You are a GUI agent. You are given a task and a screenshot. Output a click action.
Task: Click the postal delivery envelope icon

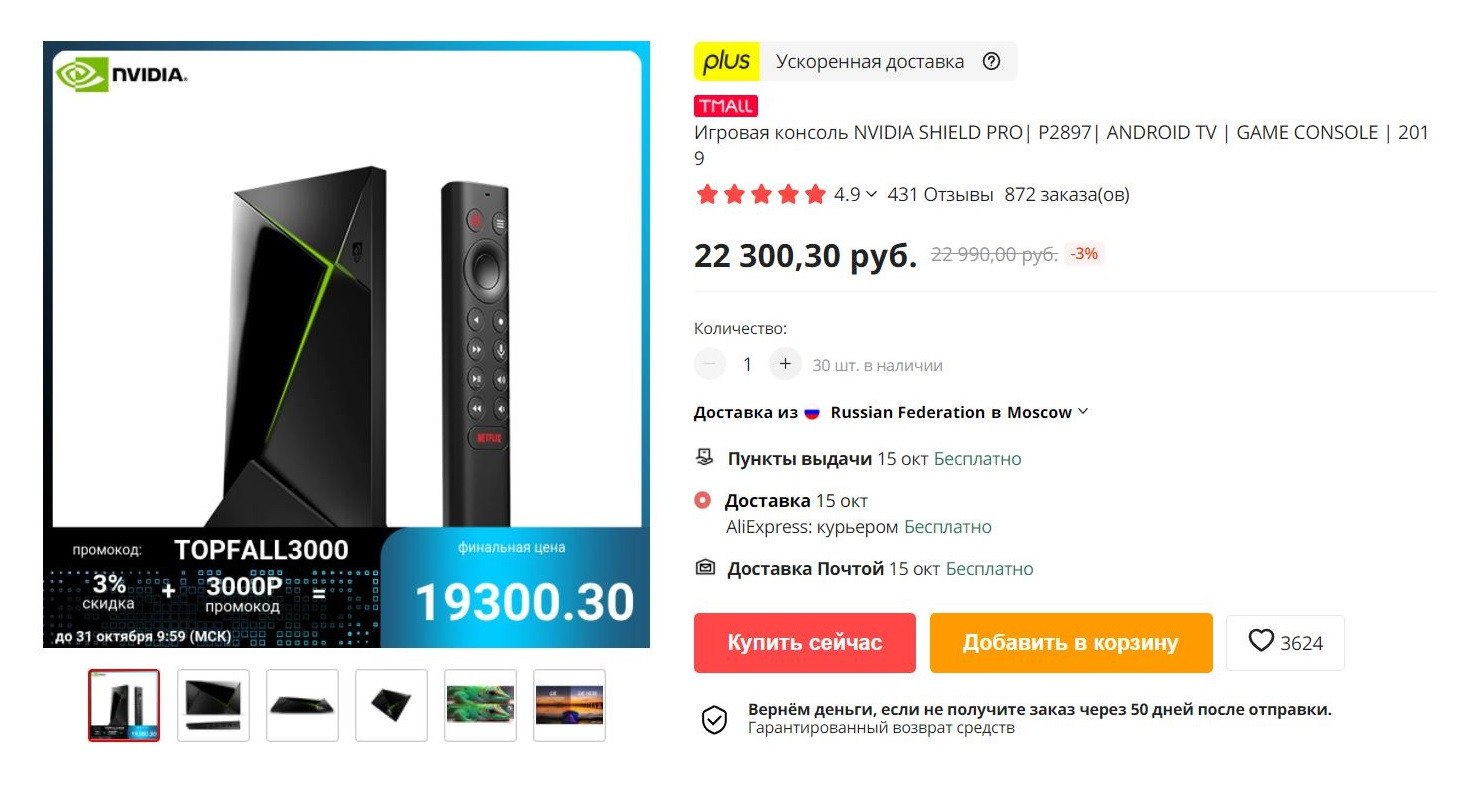click(705, 568)
